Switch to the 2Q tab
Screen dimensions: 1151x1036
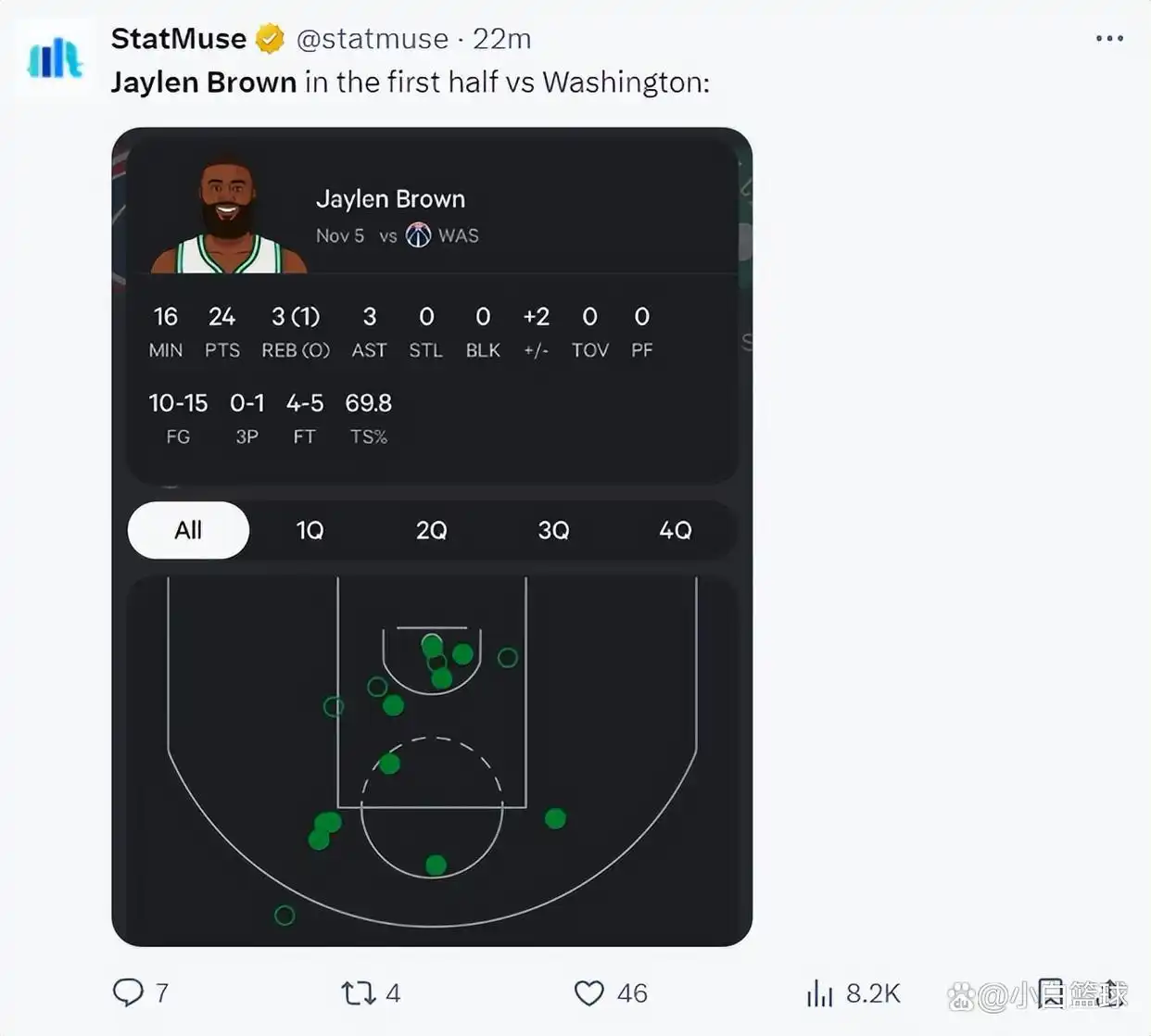(x=431, y=530)
